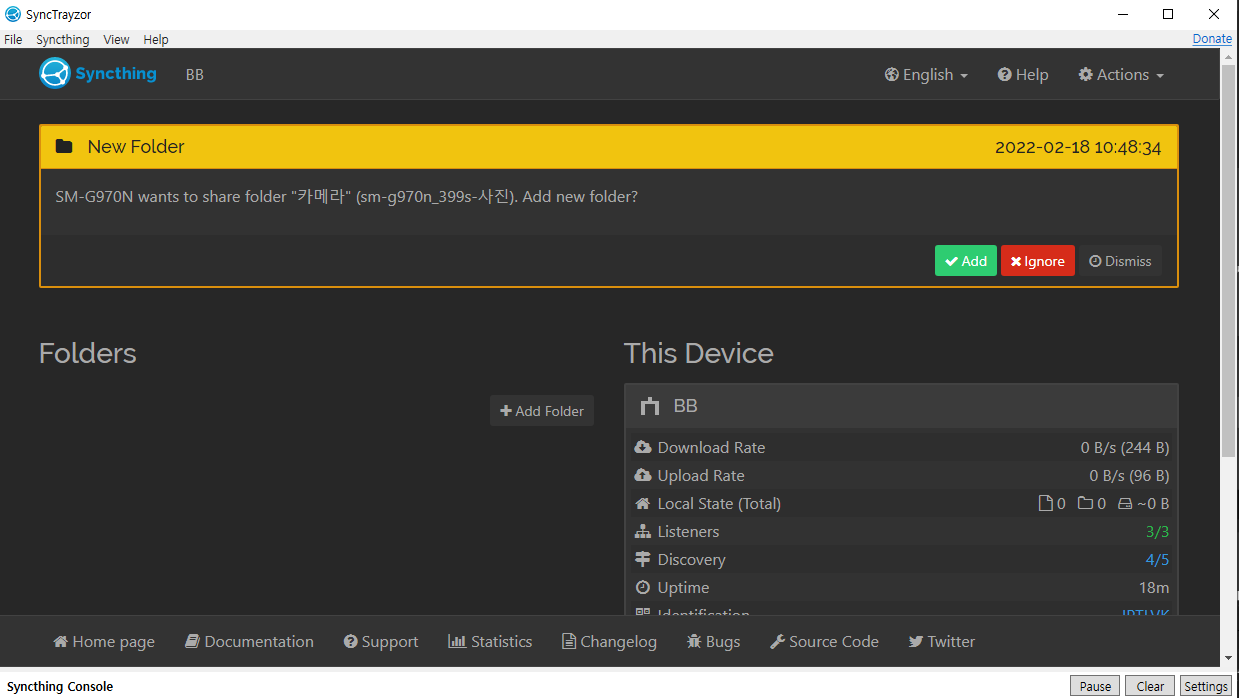Click the bug icon beside Bugs
This screenshot has width=1239, height=698.
pos(694,642)
